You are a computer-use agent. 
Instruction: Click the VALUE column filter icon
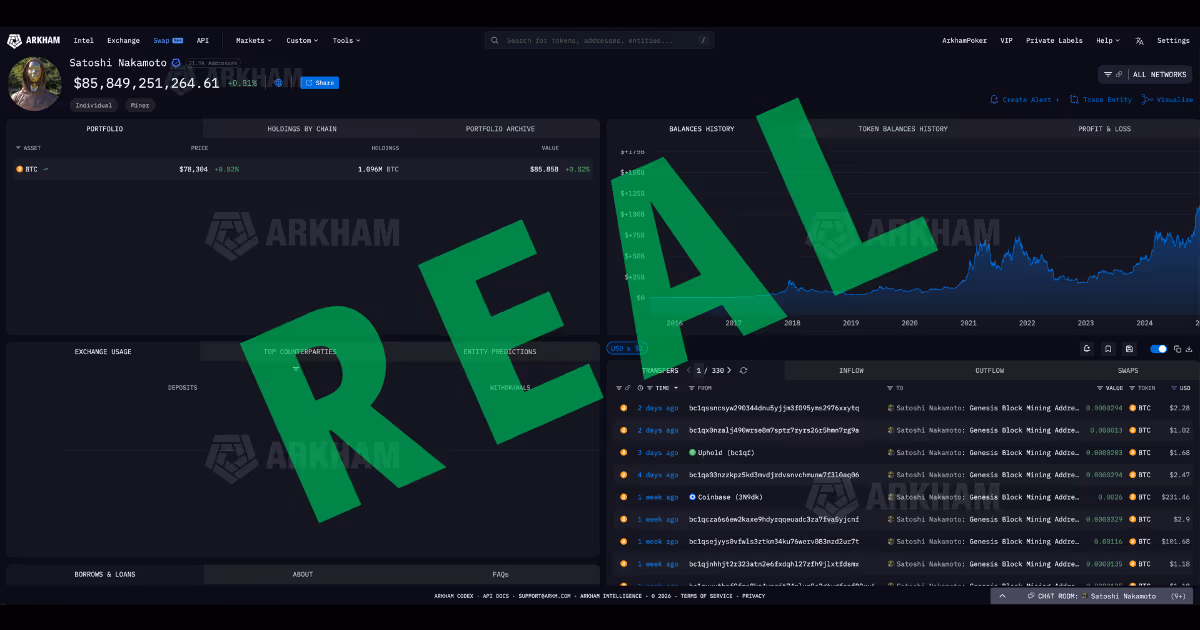1099,388
